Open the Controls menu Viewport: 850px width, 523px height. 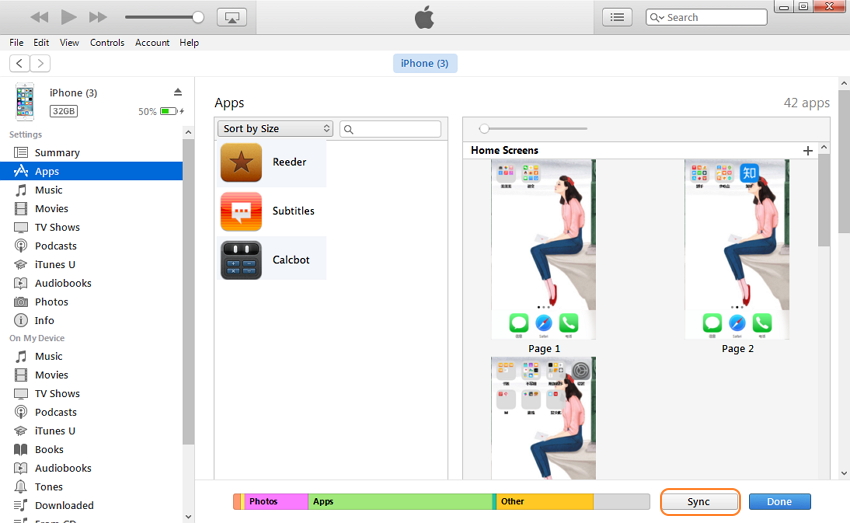coord(107,42)
